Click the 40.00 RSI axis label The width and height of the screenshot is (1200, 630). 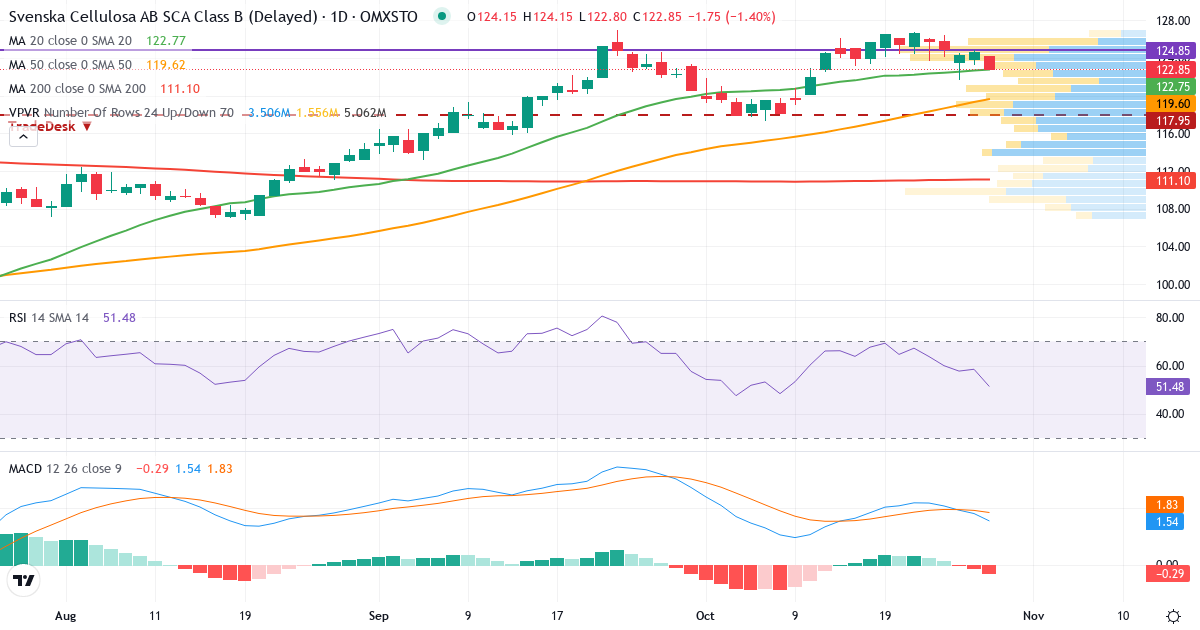tap(1169, 414)
